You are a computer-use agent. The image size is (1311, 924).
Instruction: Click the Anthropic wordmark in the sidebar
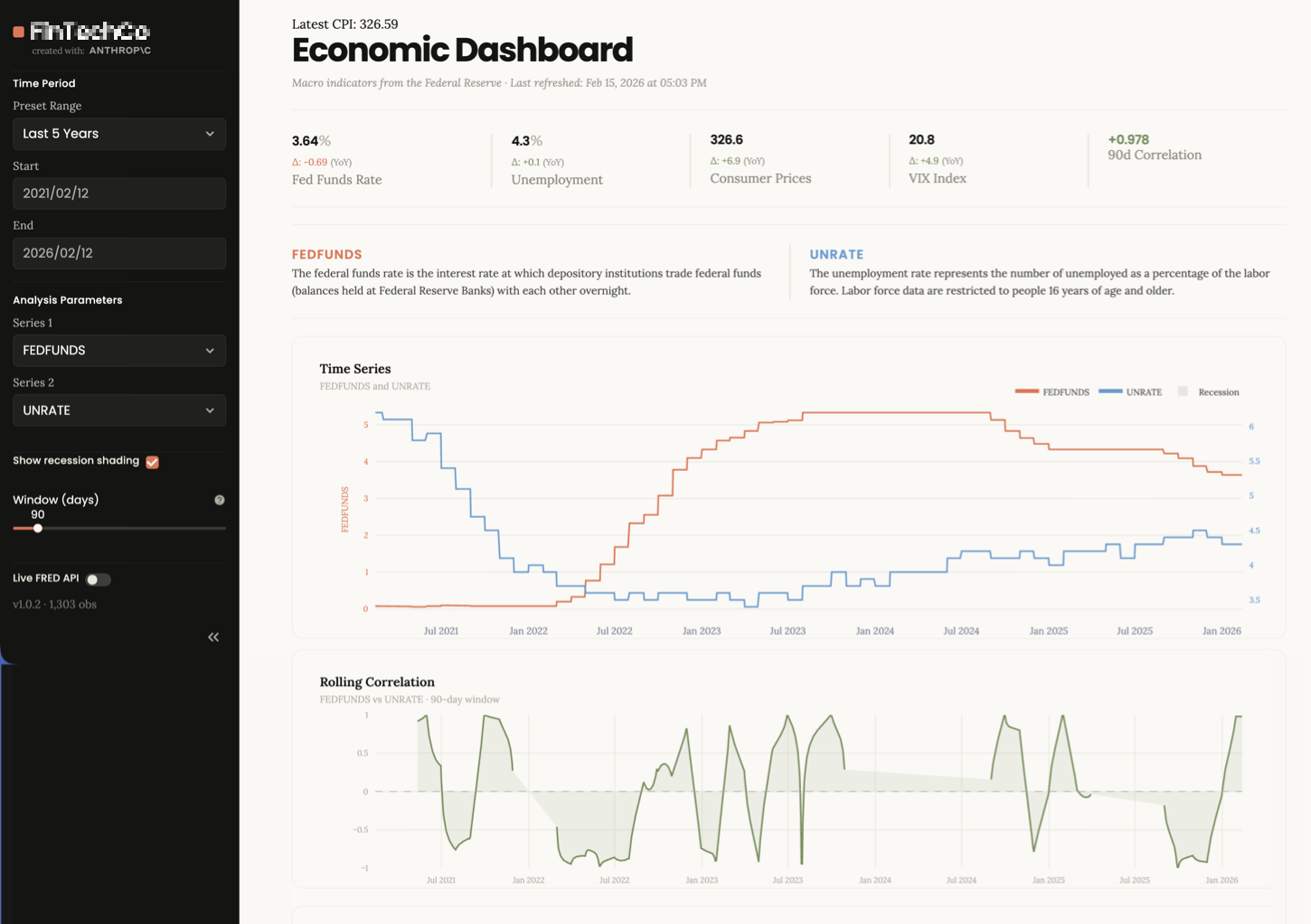pyautogui.click(x=119, y=51)
